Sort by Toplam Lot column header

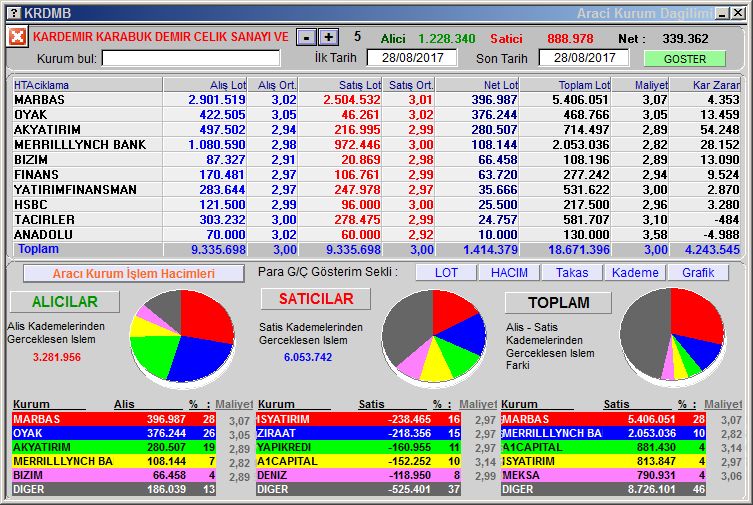tap(566, 85)
